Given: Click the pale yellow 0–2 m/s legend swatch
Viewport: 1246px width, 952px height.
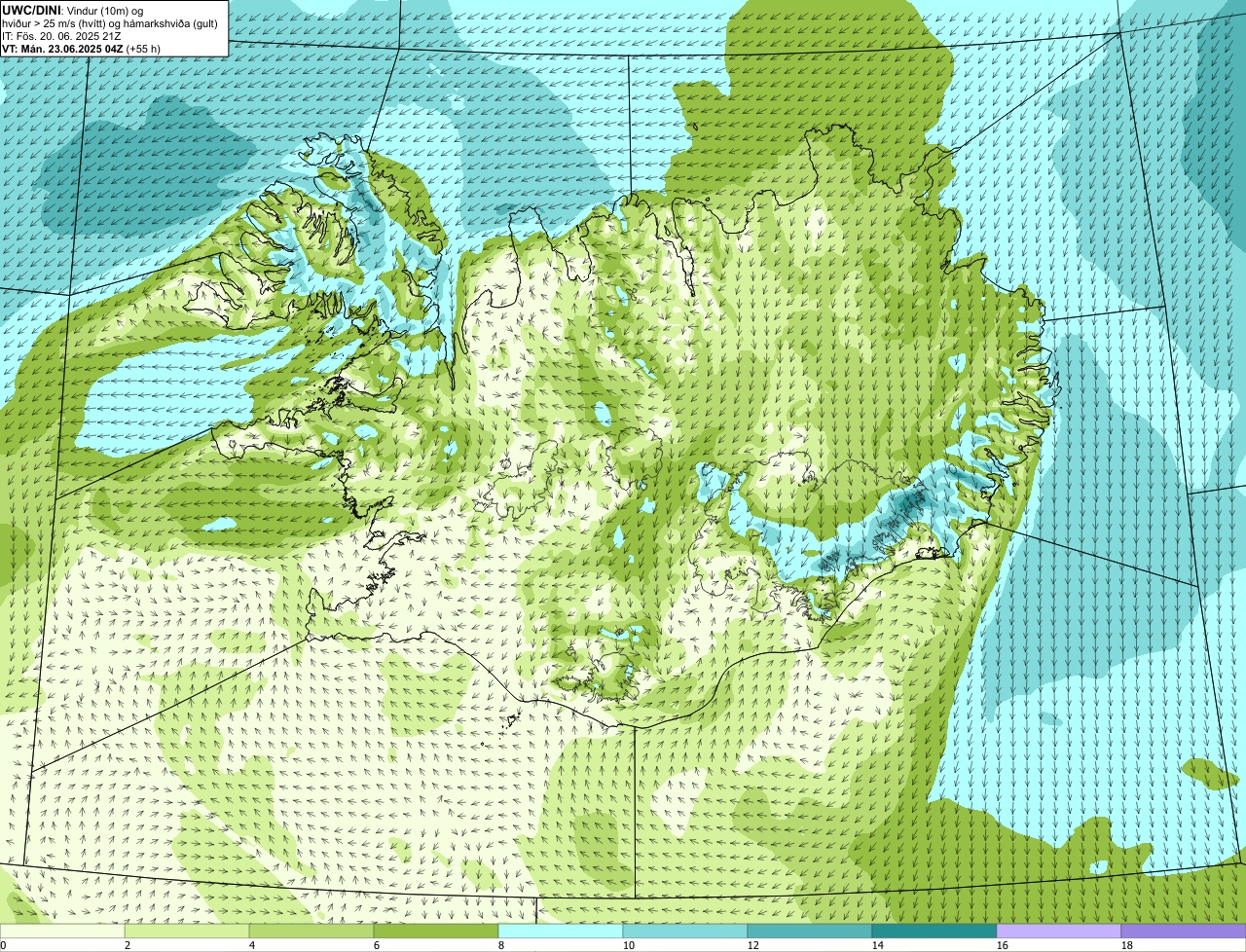Looking at the screenshot, I should (62, 932).
